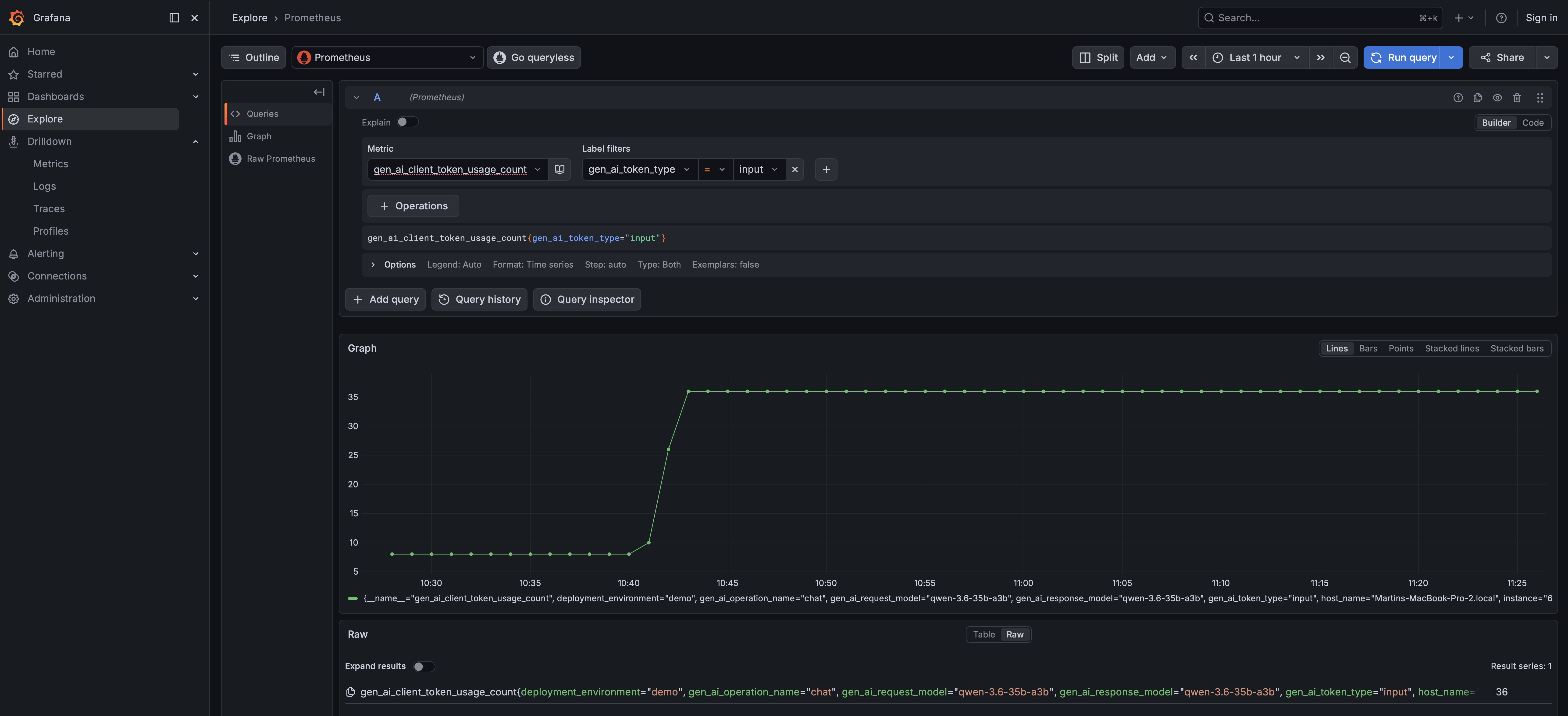The image size is (1568, 716).
Task: Switch query editor to Code mode
Action: click(1533, 122)
